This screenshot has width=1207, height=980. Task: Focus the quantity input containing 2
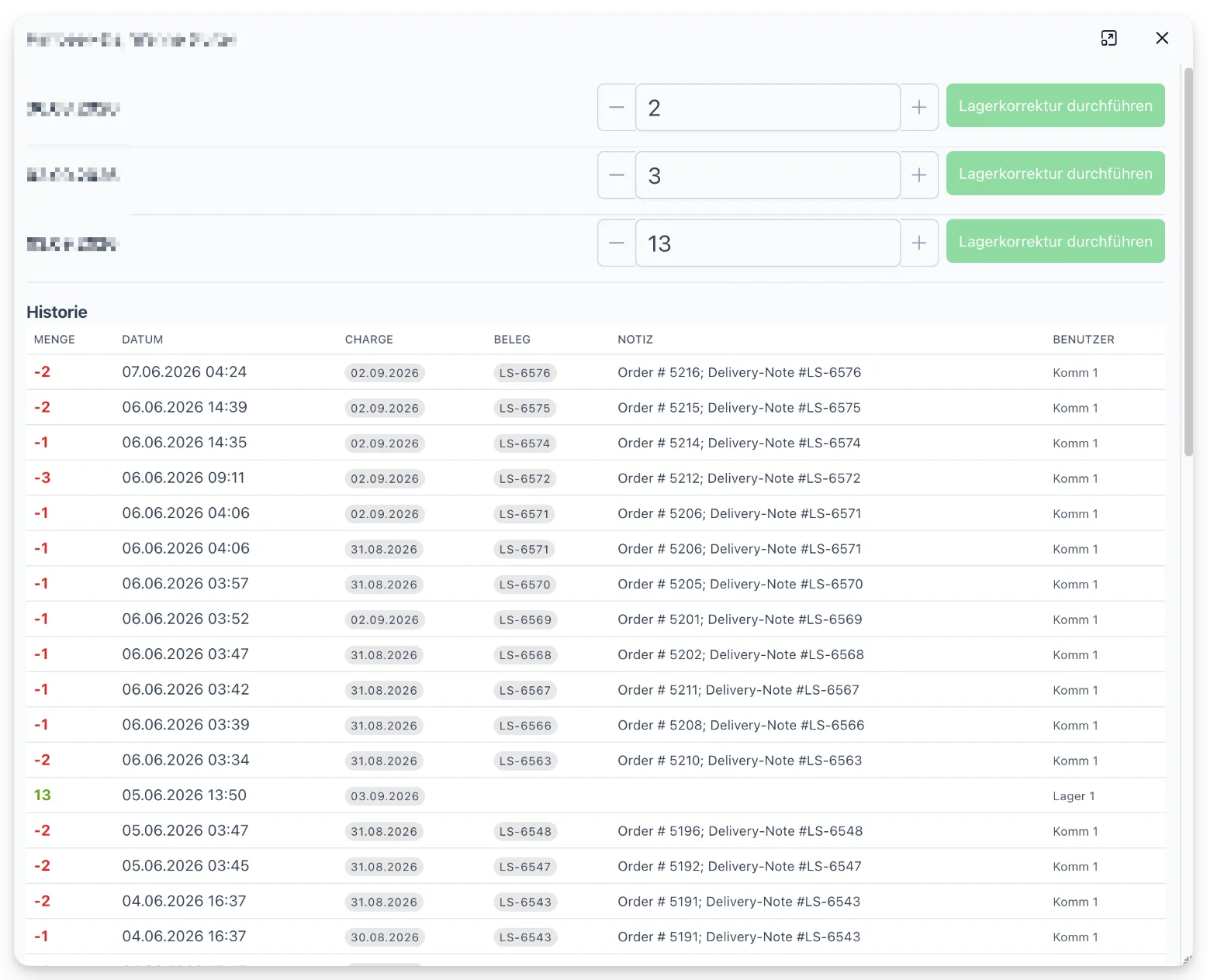pyautogui.click(x=768, y=107)
